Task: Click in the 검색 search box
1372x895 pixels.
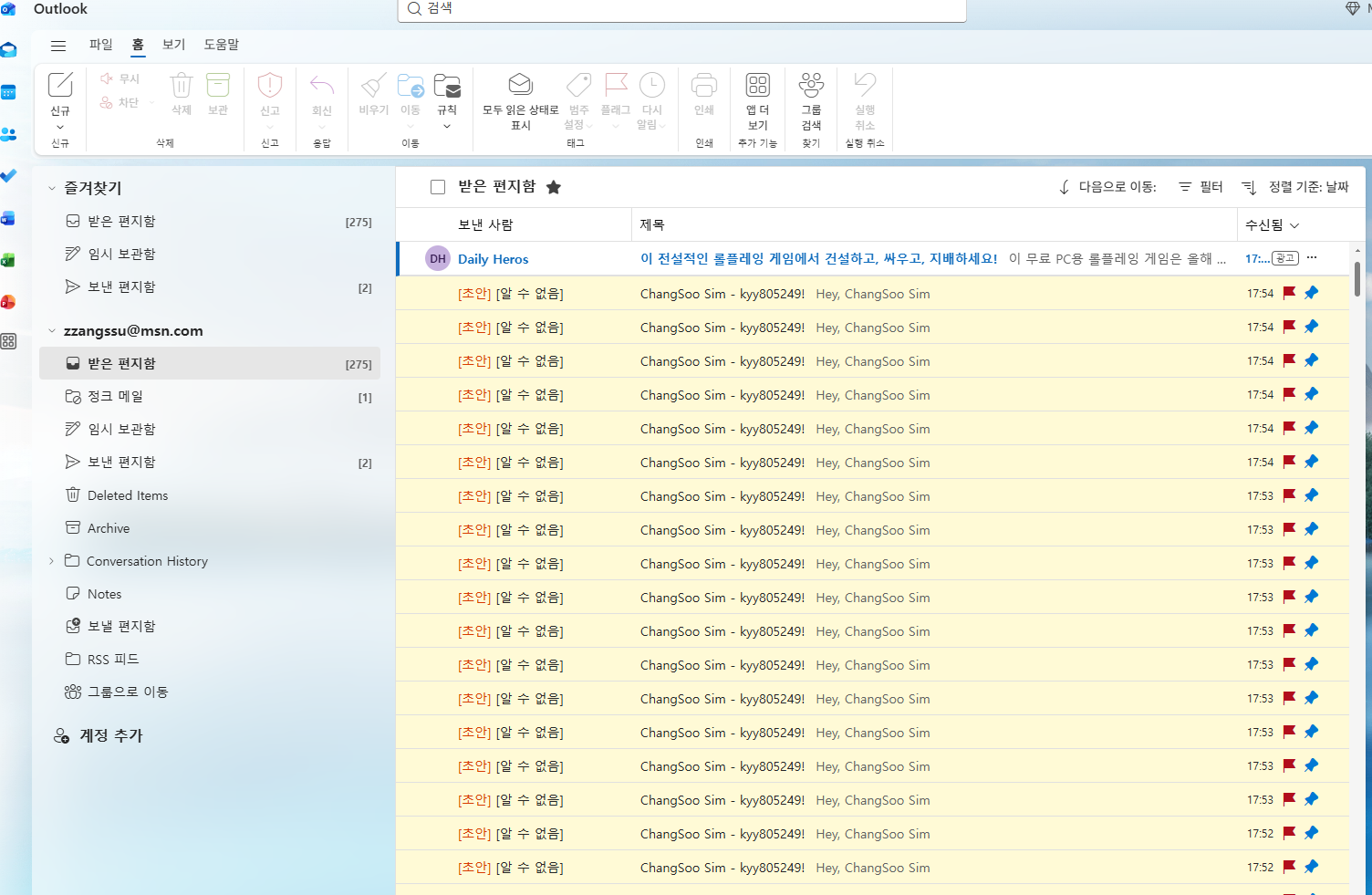Action: (681, 9)
